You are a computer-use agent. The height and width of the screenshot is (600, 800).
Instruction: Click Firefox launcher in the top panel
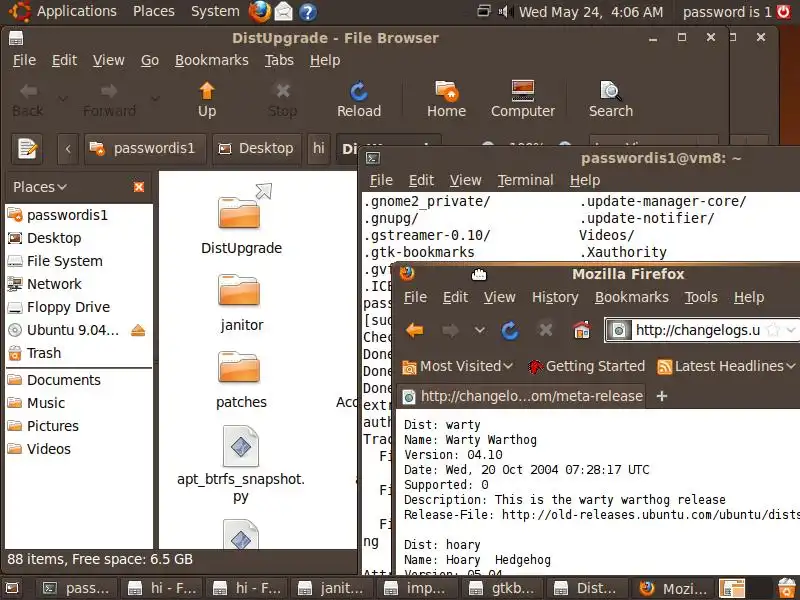[x=260, y=11]
